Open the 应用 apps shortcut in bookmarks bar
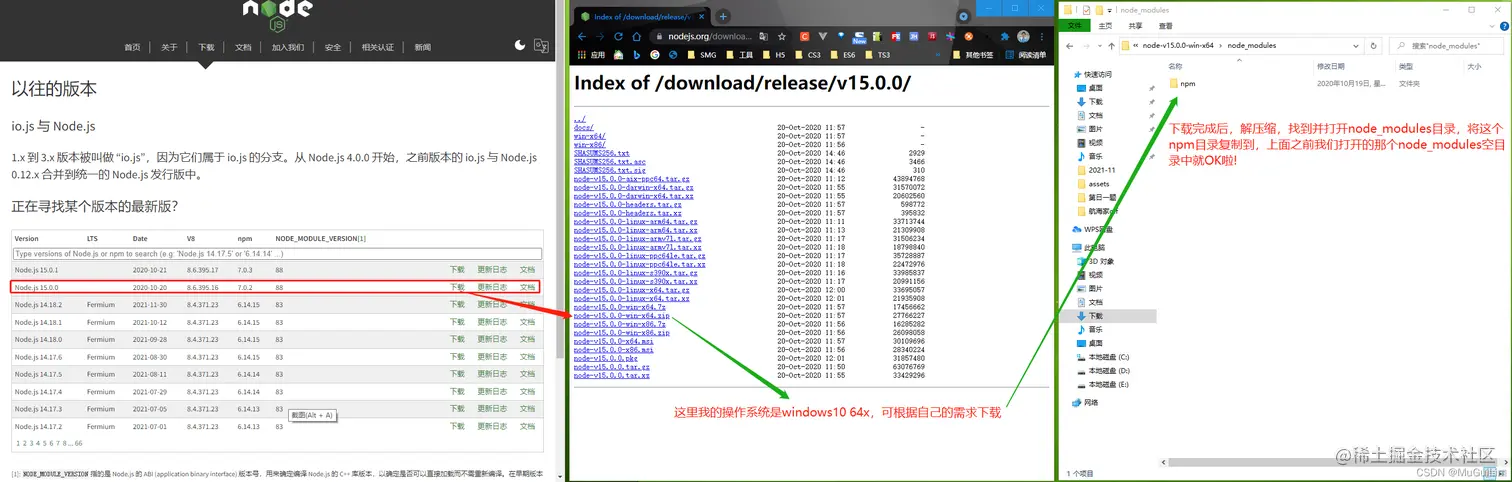1512x482 pixels. (592, 55)
